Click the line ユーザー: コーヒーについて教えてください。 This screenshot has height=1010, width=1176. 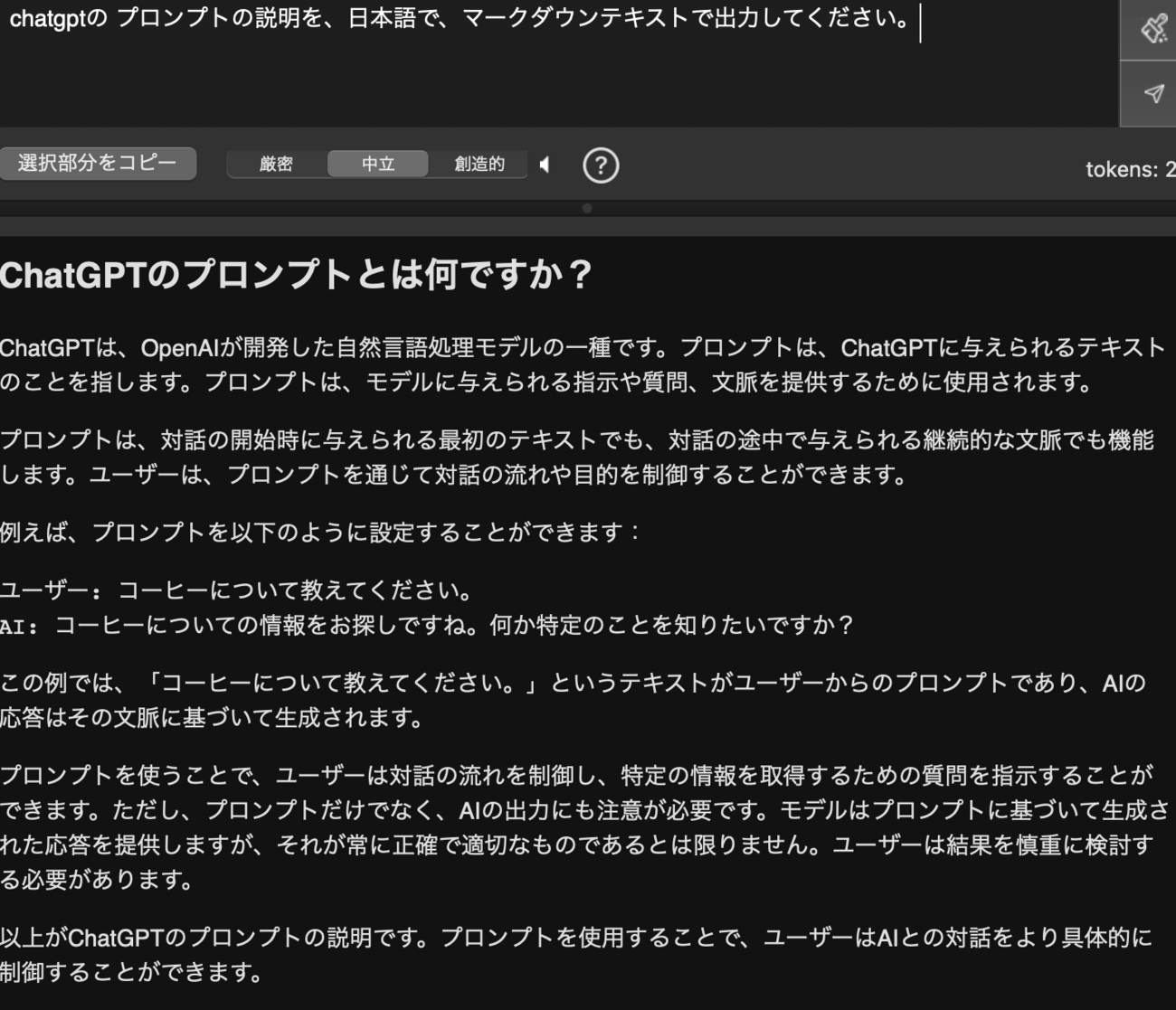237,590
